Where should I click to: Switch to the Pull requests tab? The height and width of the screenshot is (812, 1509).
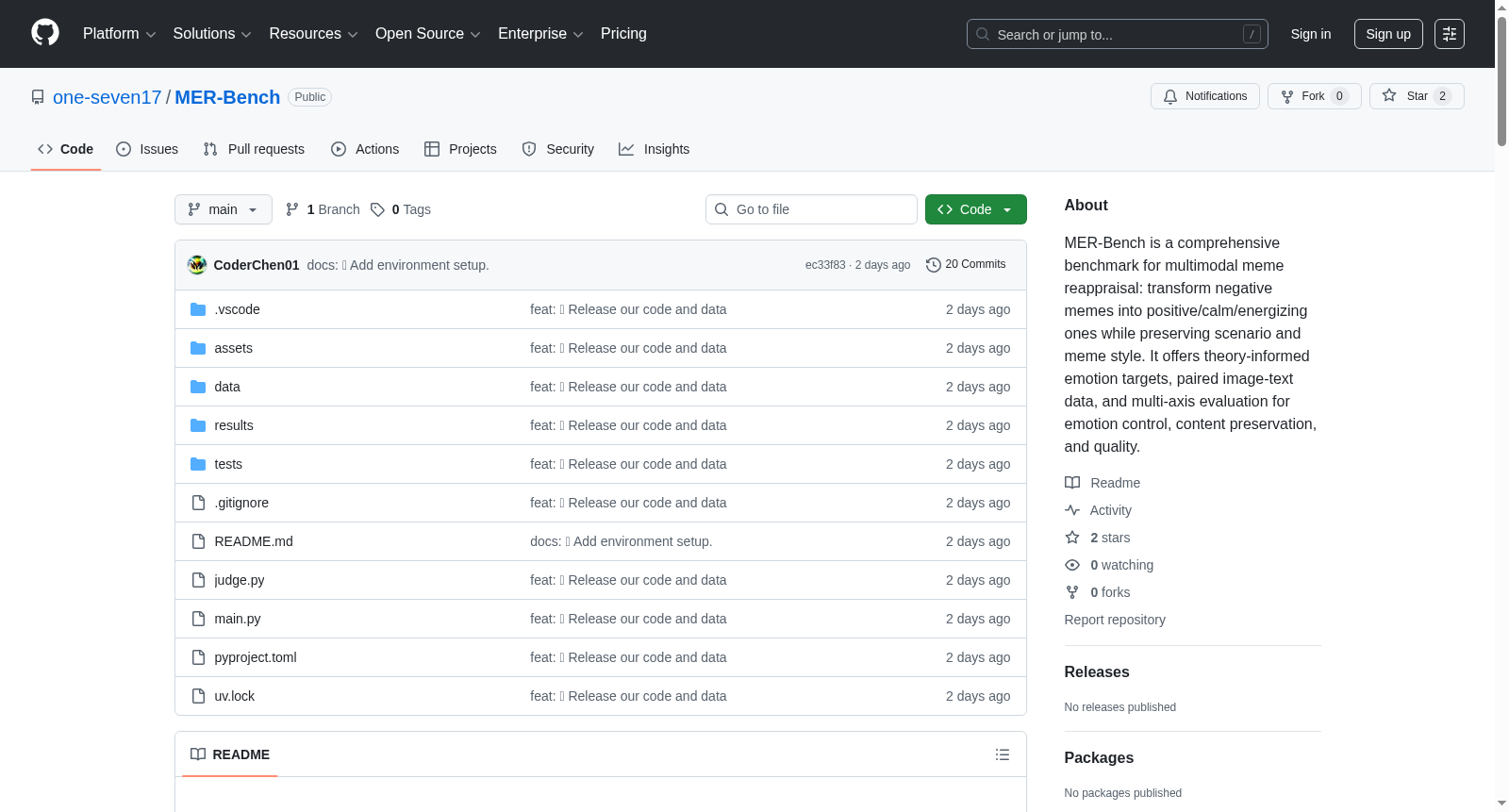pyautogui.click(x=254, y=149)
